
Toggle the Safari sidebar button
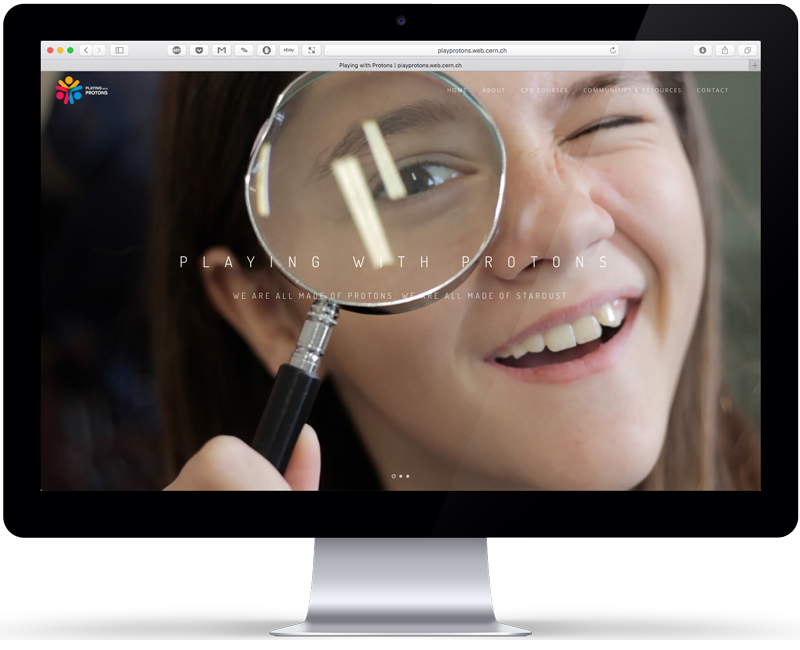click(119, 50)
